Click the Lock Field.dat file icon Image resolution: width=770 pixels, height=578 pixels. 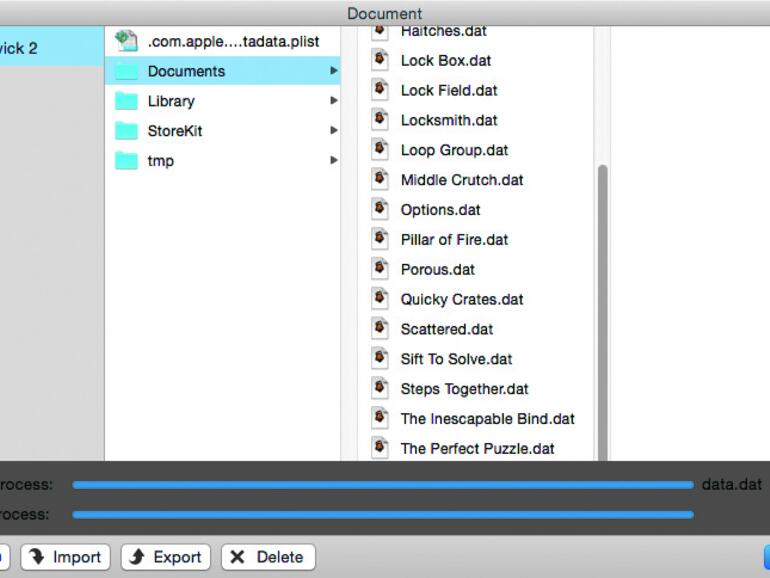(380, 90)
